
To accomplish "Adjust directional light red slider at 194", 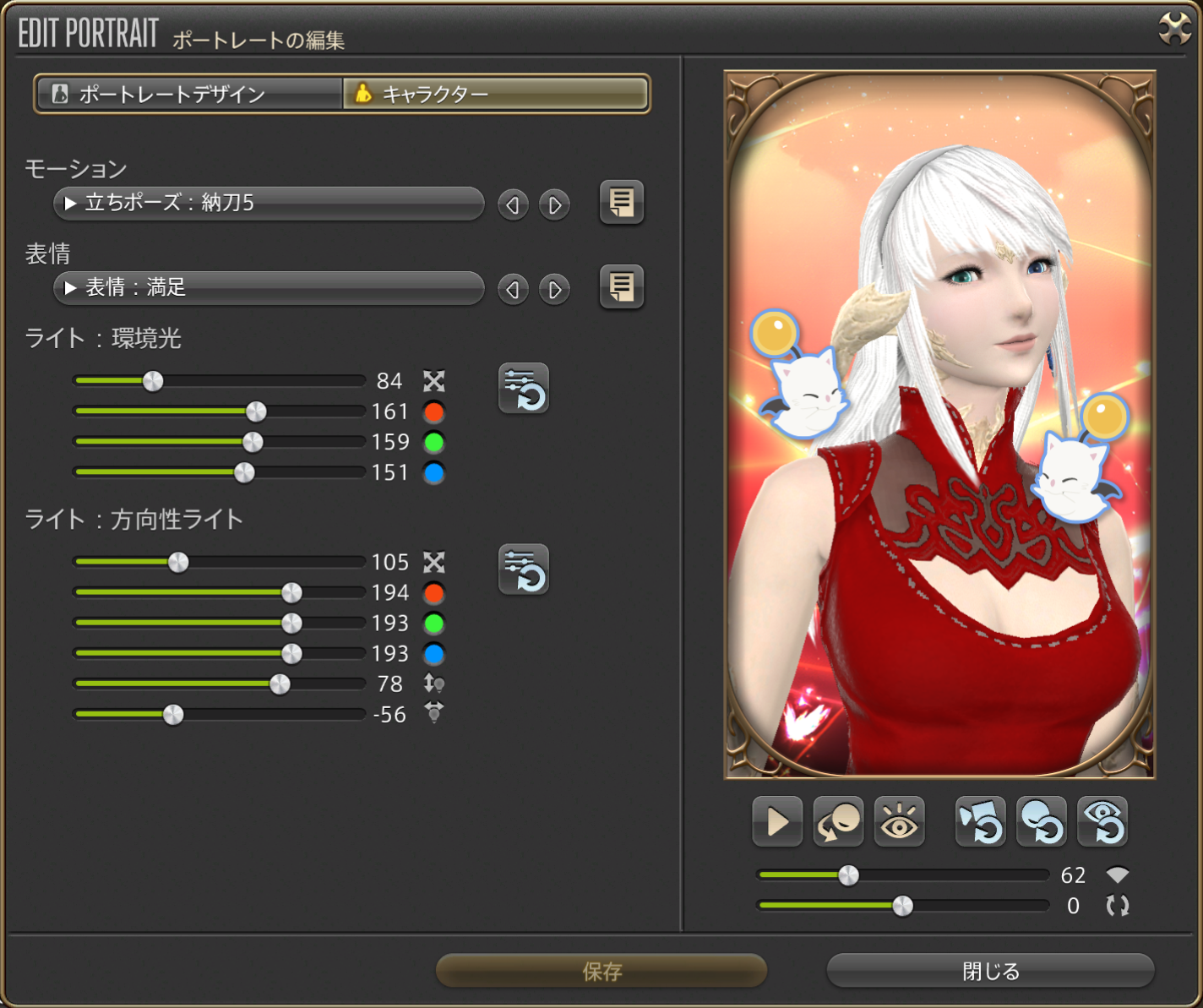I will 220,592.
